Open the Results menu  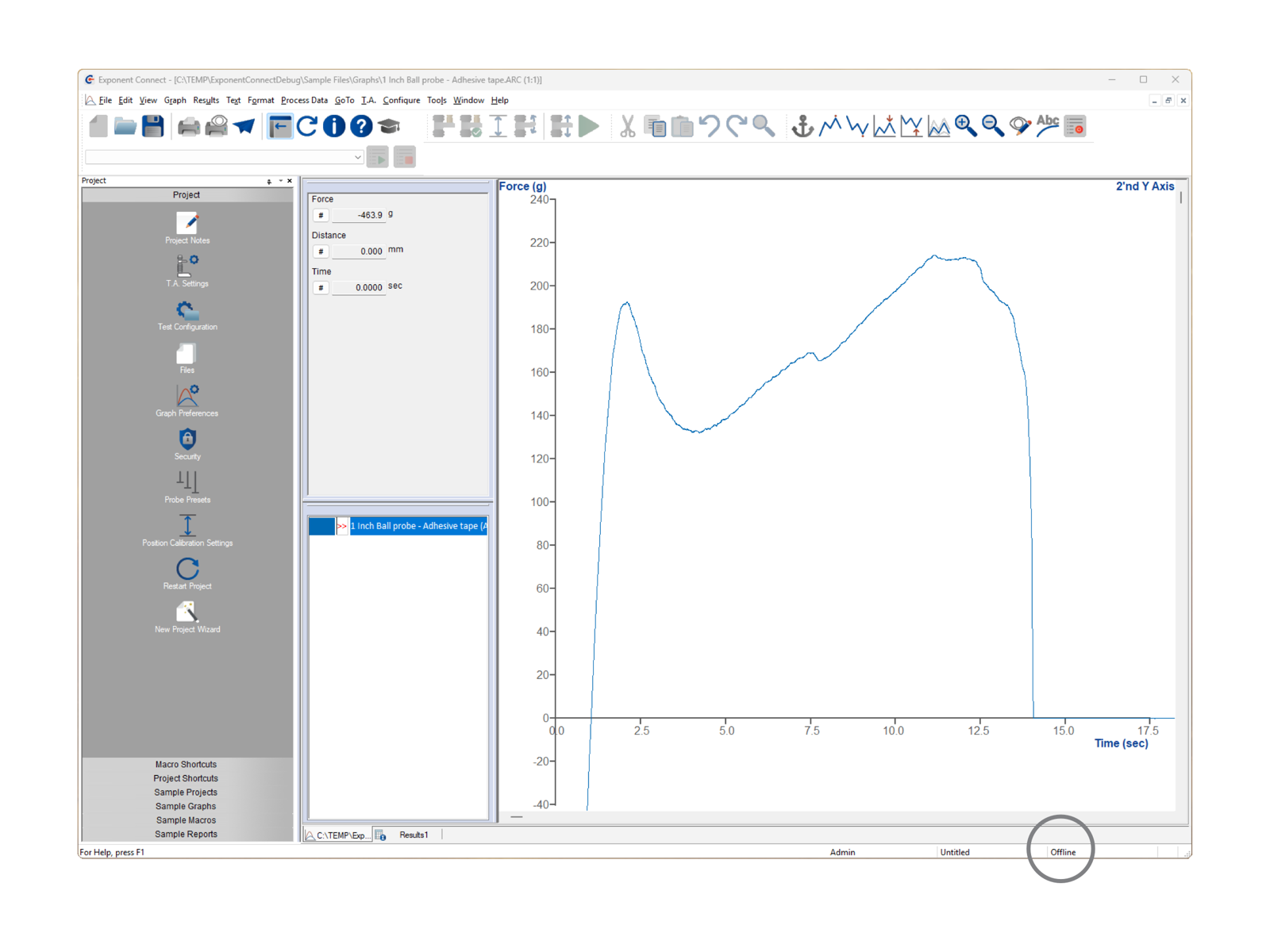pos(206,101)
